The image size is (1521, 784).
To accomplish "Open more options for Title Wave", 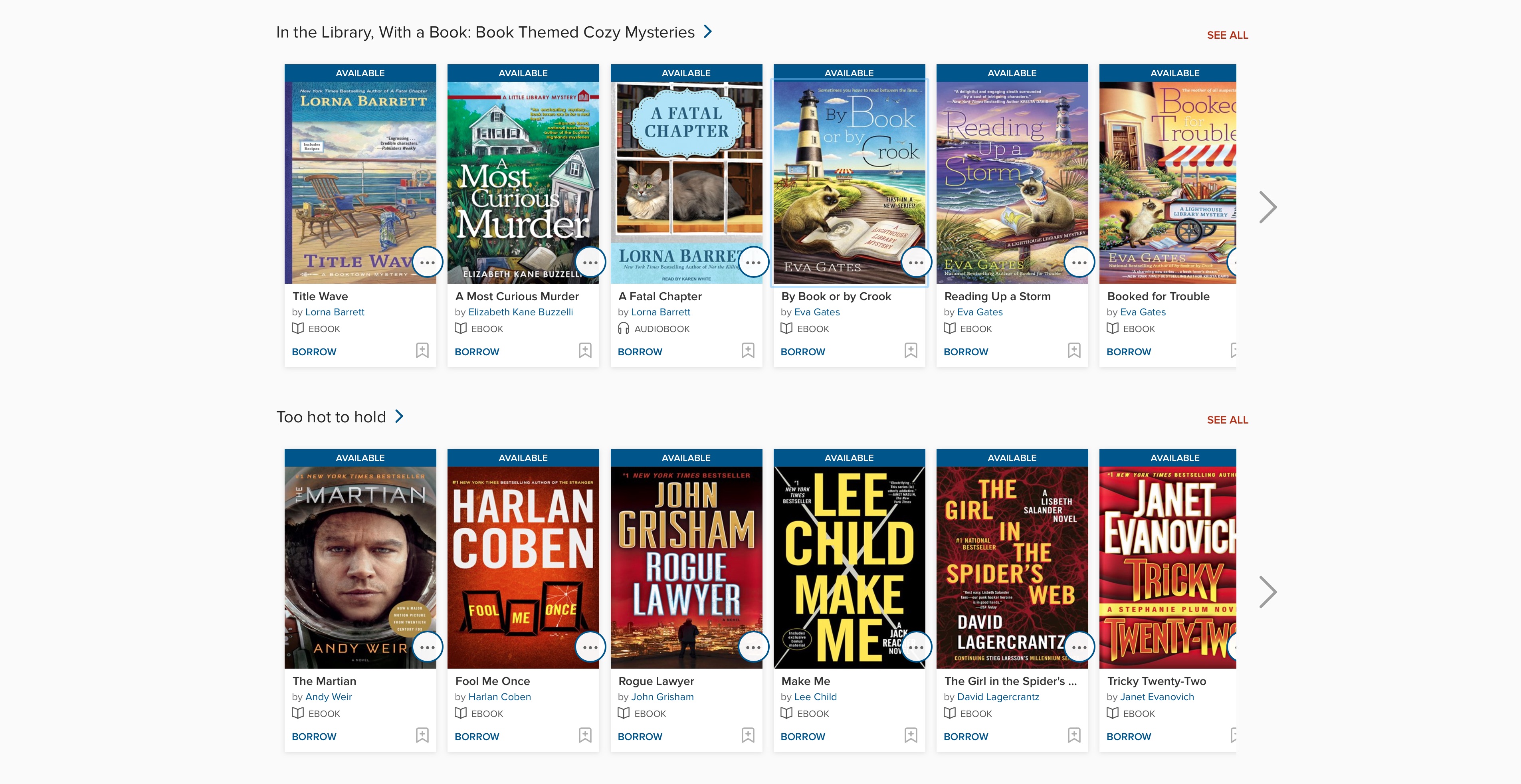I will pyautogui.click(x=427, y=262).
